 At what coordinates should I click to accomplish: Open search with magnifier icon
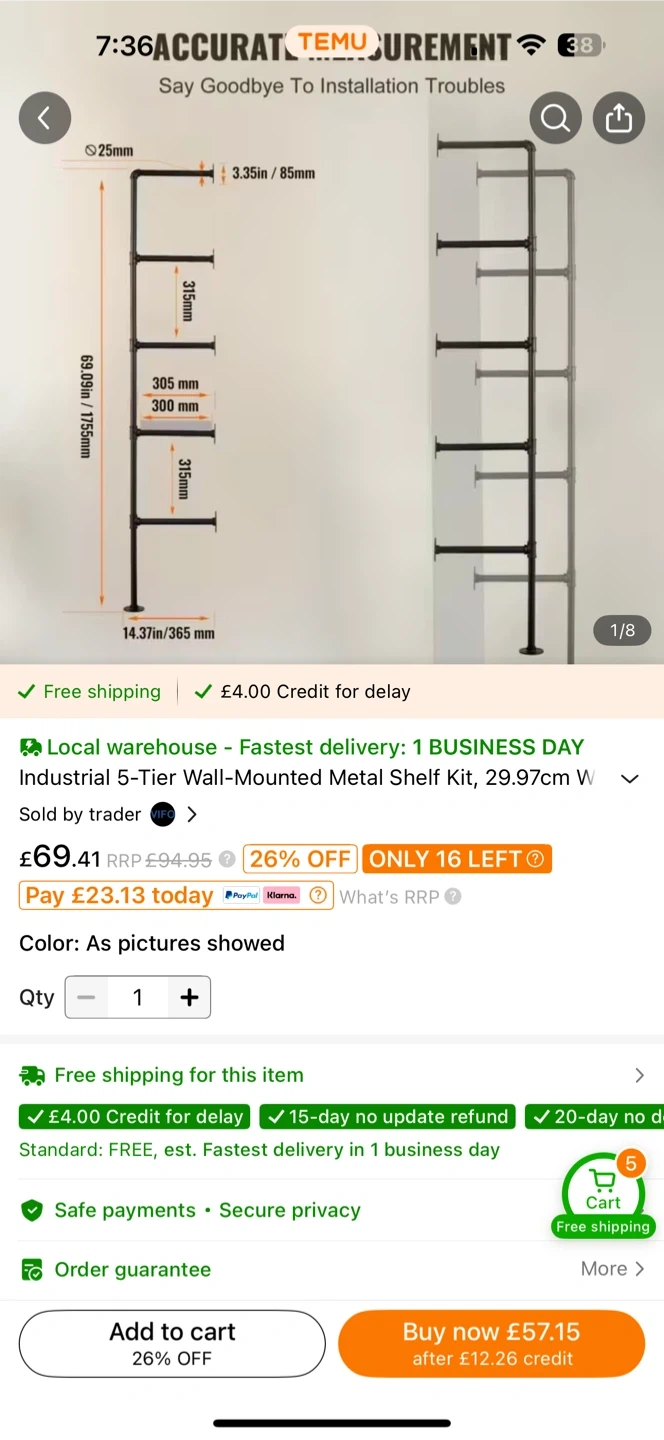[x=555, y=119]
